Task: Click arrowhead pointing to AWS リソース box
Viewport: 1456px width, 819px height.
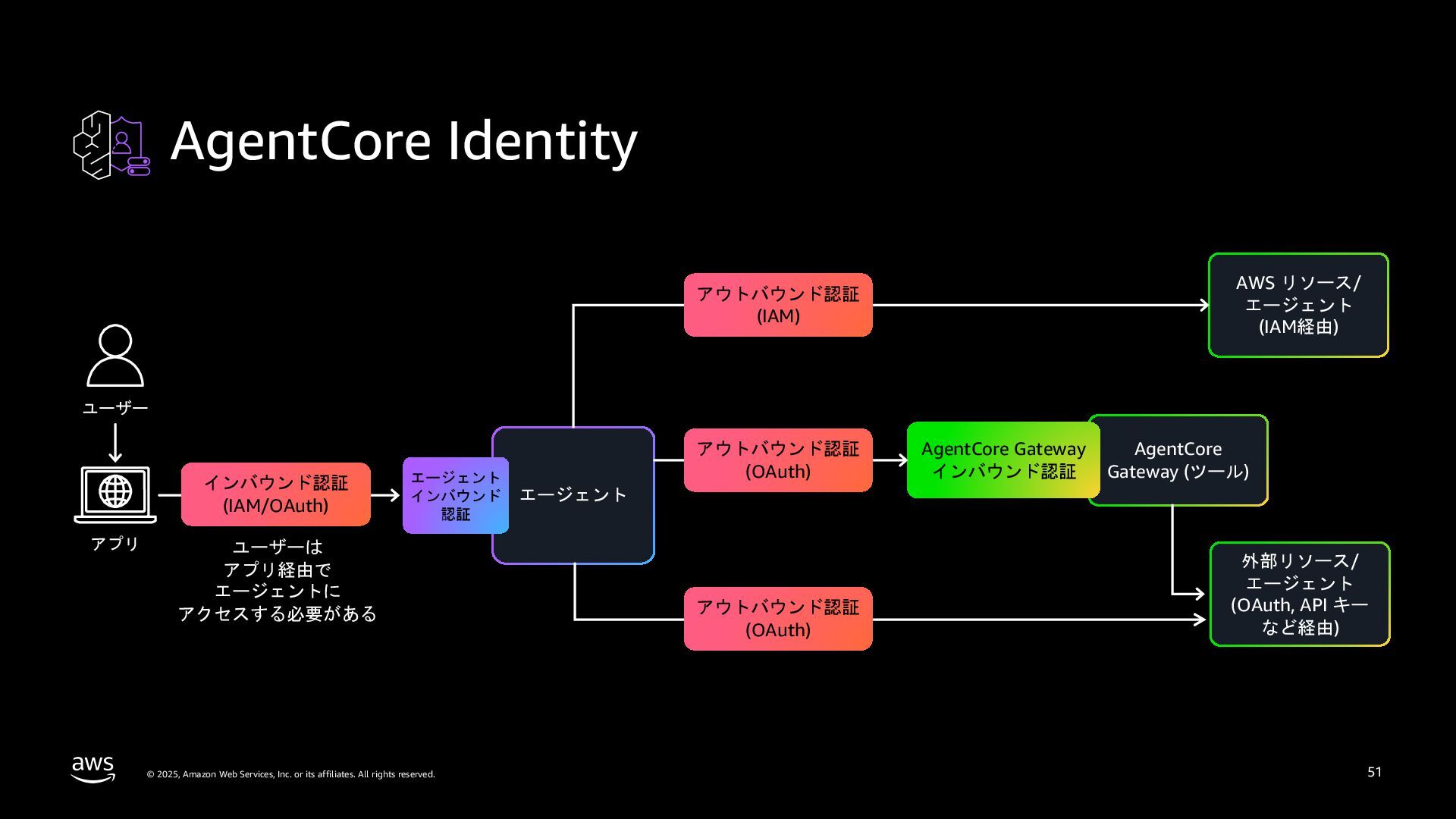Action: (1203, 306)
